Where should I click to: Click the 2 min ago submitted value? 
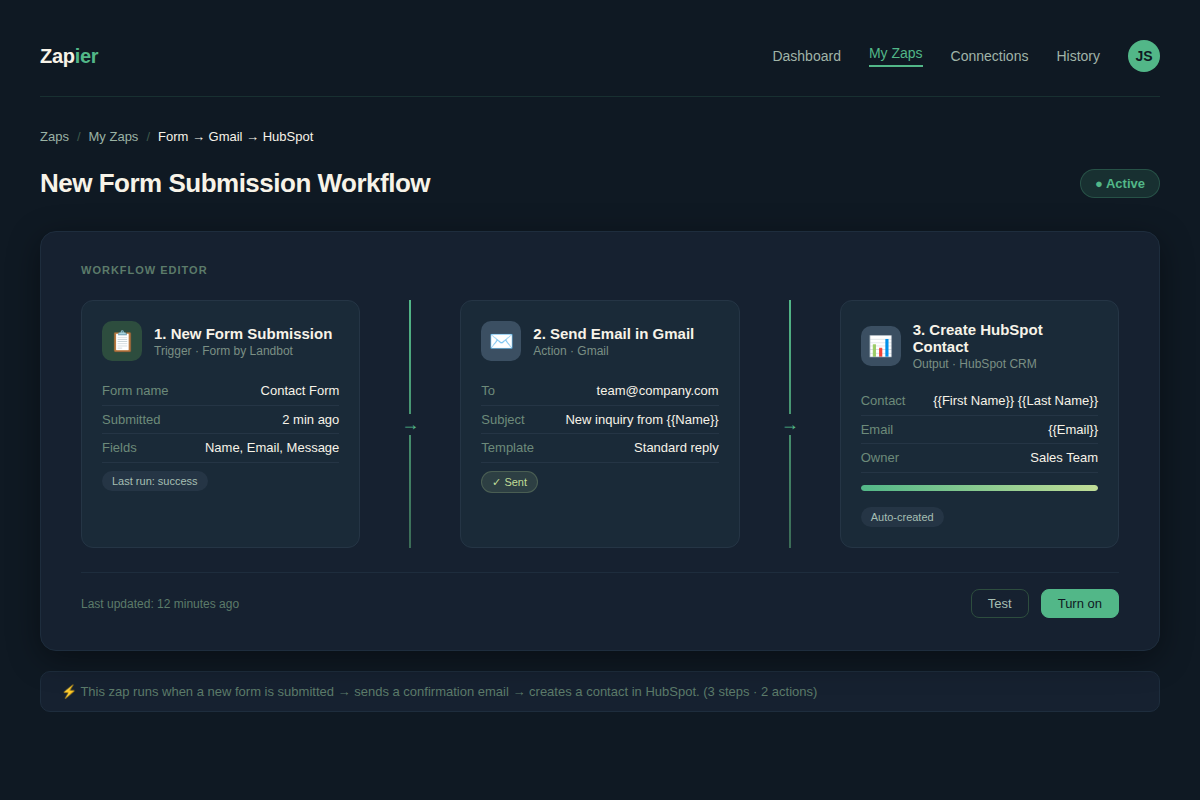point(311,420)
